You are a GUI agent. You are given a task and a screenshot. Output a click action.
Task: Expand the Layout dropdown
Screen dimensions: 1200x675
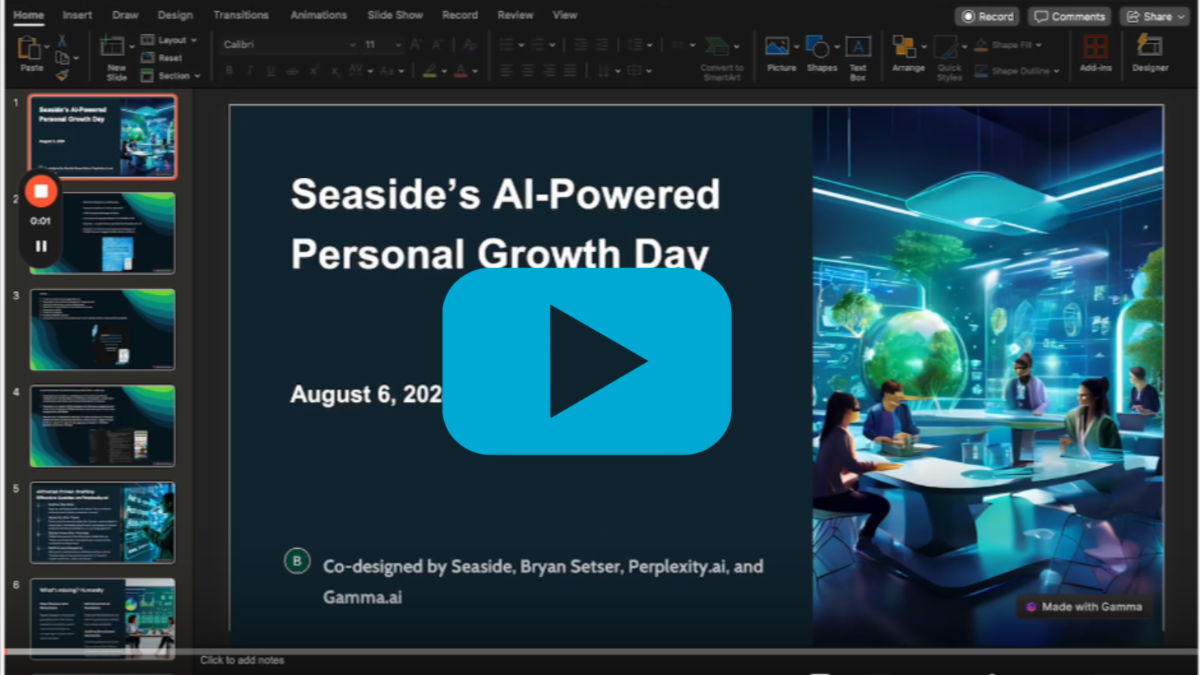tap(172, 40)
